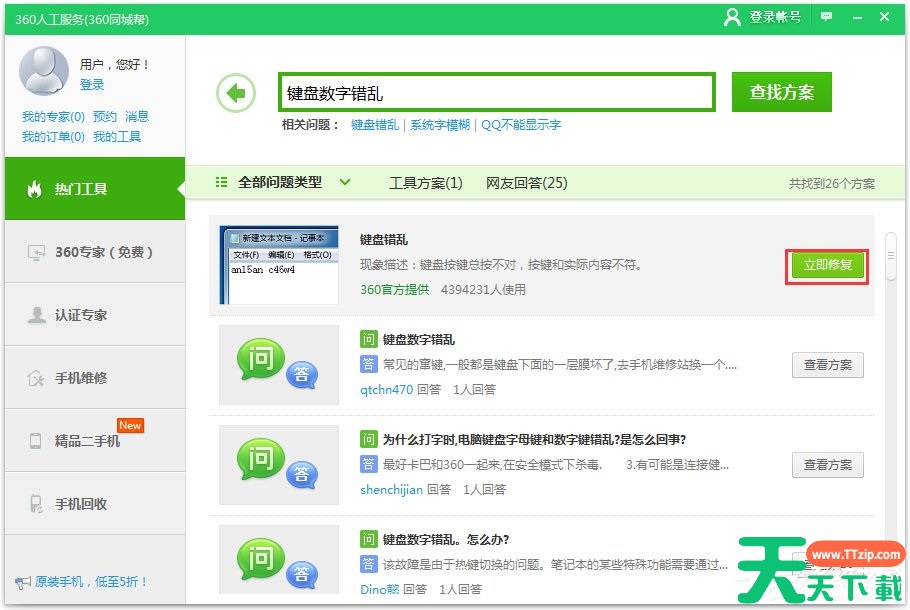The width and height of the screenshot is (910, 610).
Task: Switch to the 网友回答(25) tab
Action: click(x=526, y=183)
